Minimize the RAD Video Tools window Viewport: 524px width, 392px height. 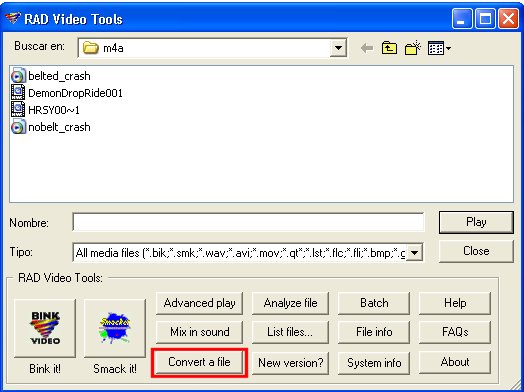click(462, 19)
